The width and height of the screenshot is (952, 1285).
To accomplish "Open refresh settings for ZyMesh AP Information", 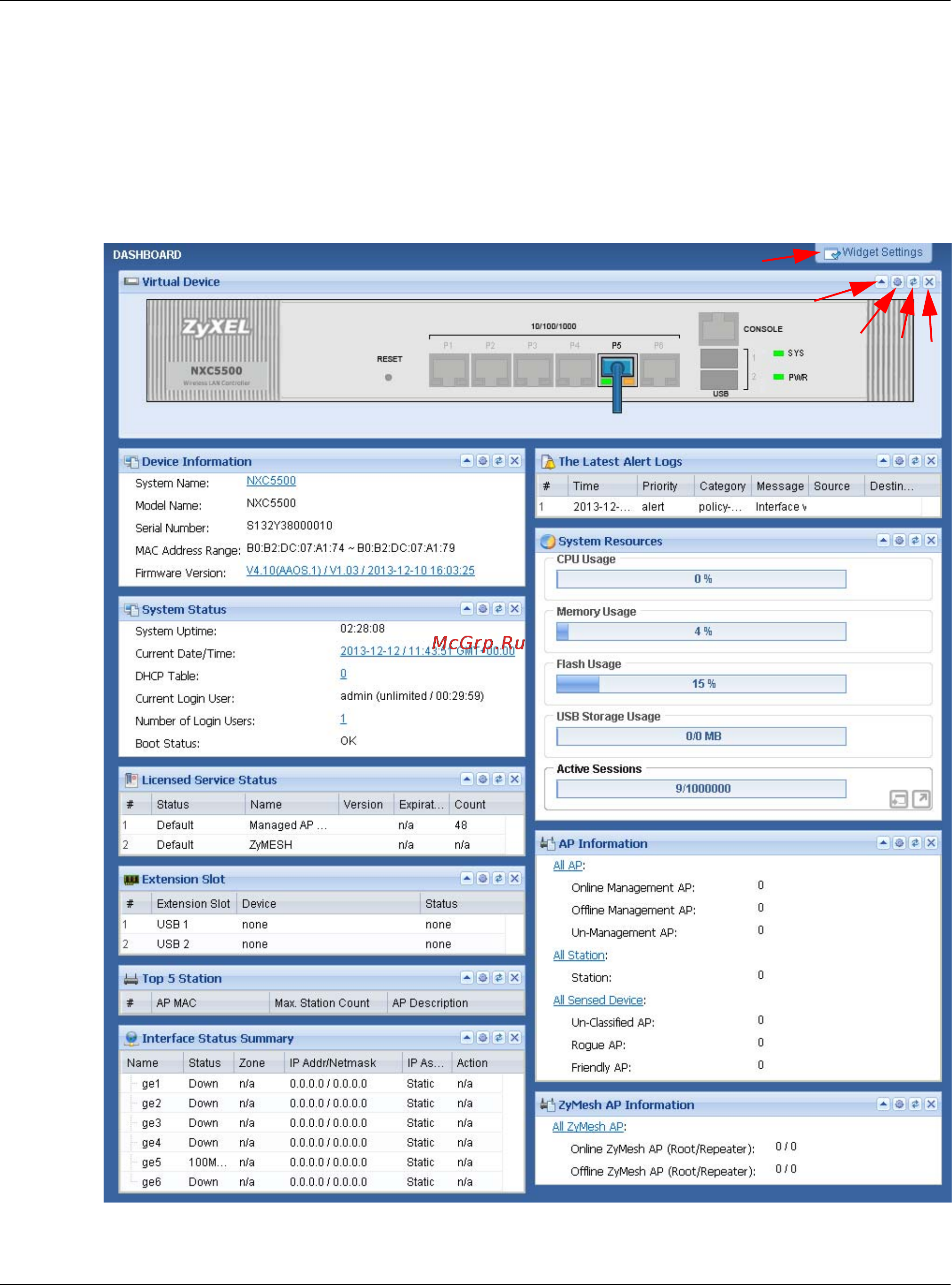I will (x=900, y=1104).
